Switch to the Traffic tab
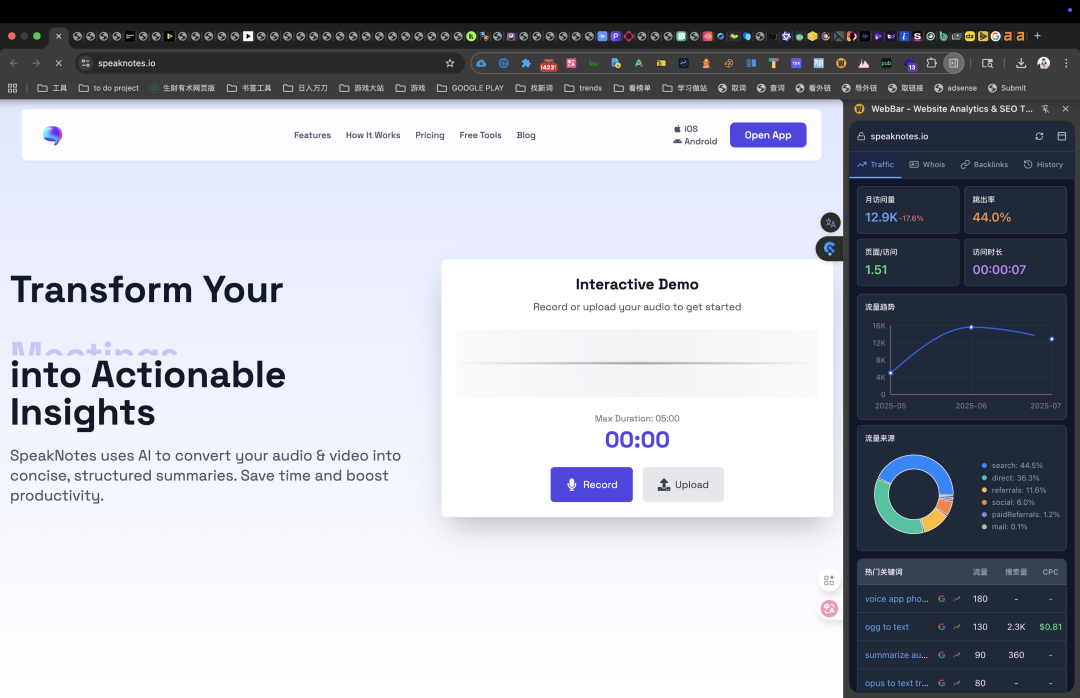The height and width of the screenshot is (698, 1080). [875, 165]
